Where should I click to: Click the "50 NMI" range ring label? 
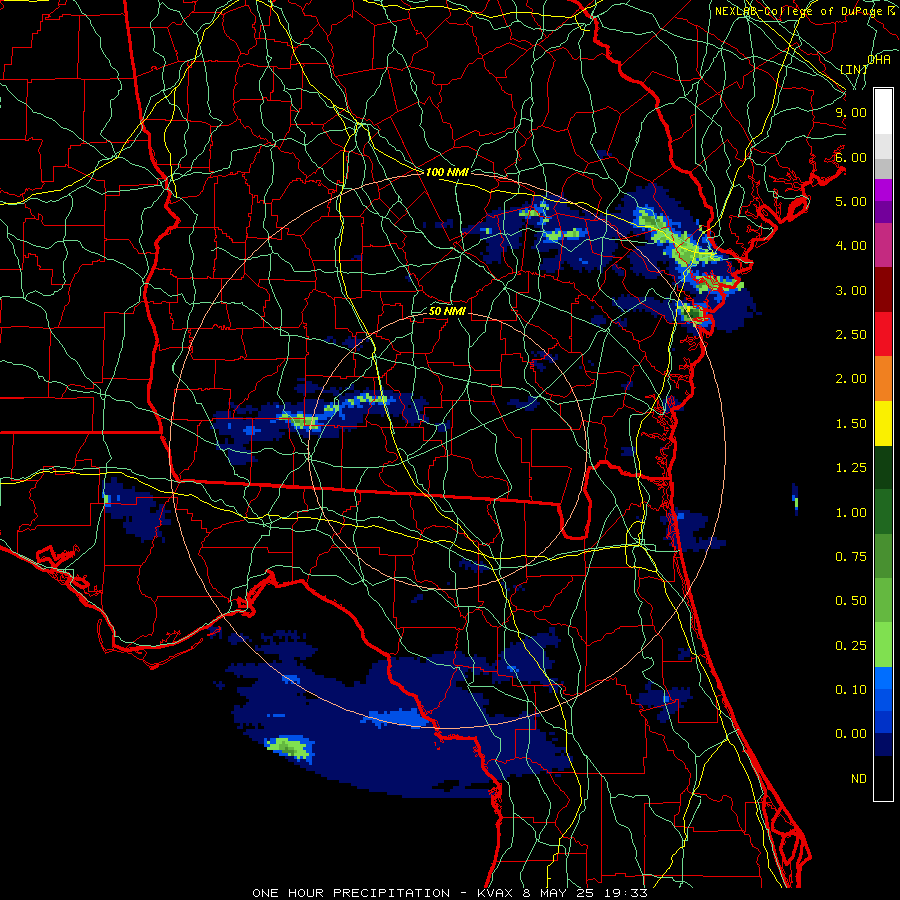pos(447,311)
